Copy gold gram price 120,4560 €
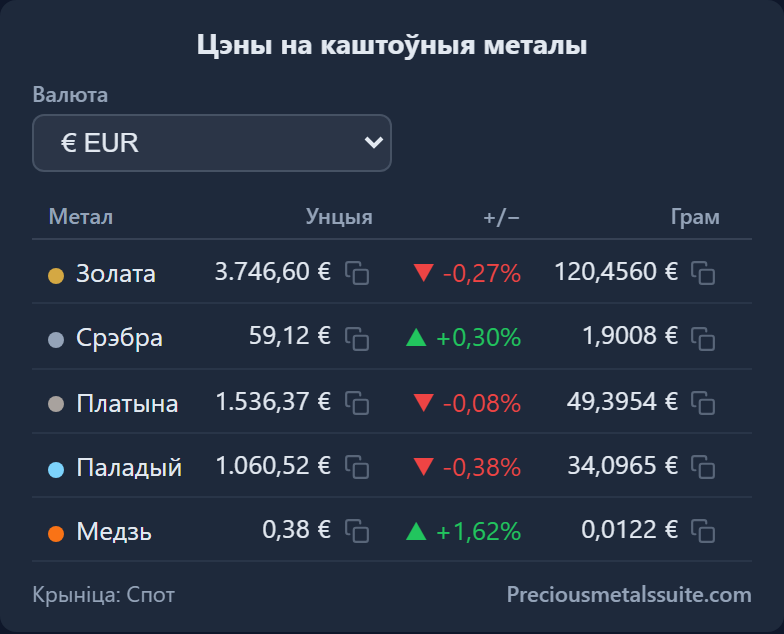This screenshot has height=634, width=784. [x=703, y=273]
